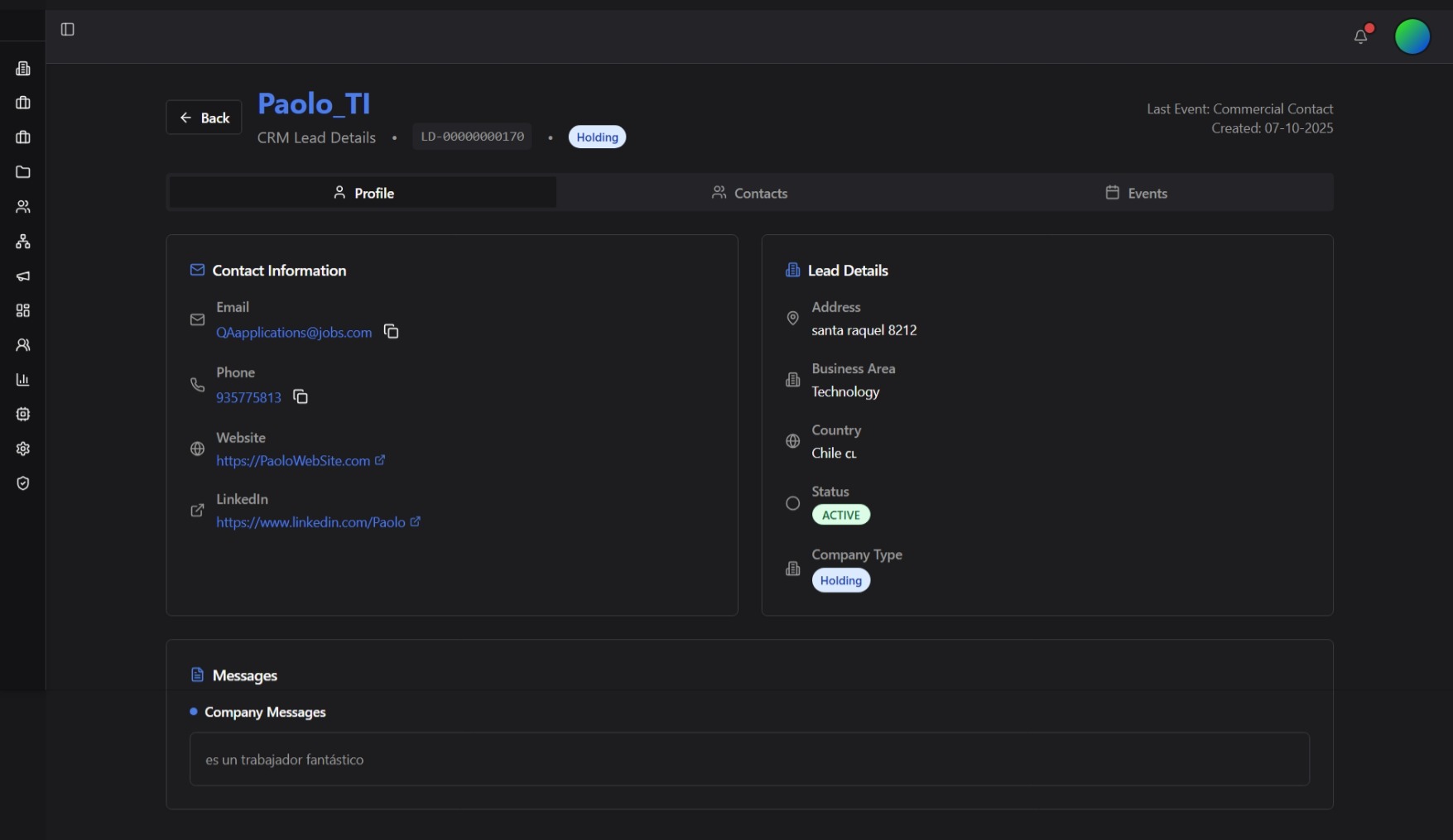Click the settings gear in sidebar
The image size is (1453, 840).
pos(23,449)
